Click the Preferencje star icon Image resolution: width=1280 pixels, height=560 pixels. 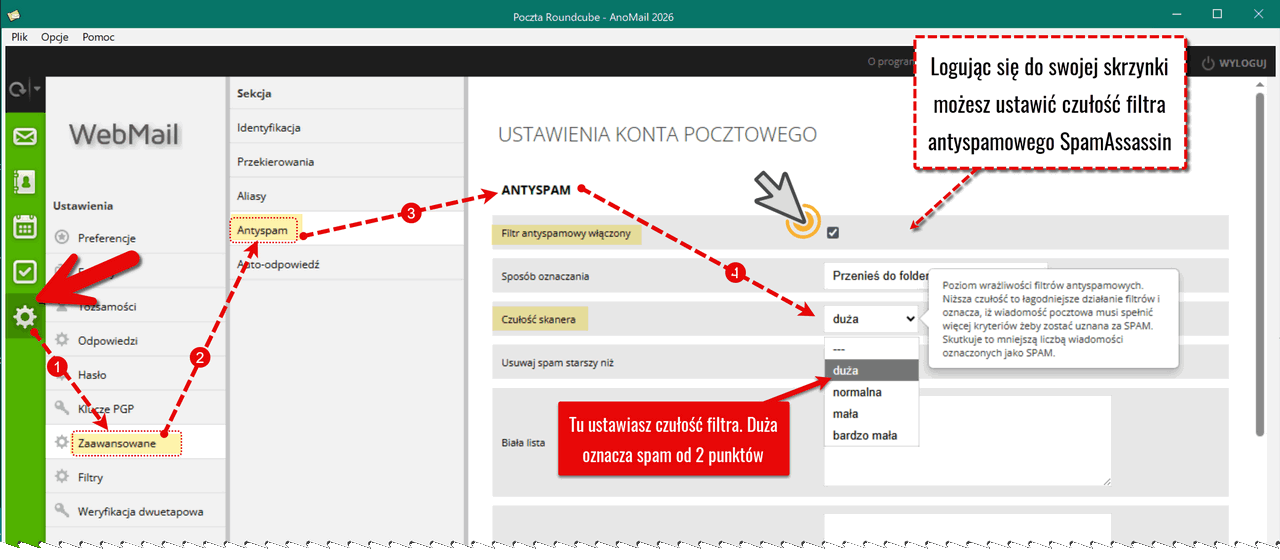pyautogui.click(x=62, y=238)
